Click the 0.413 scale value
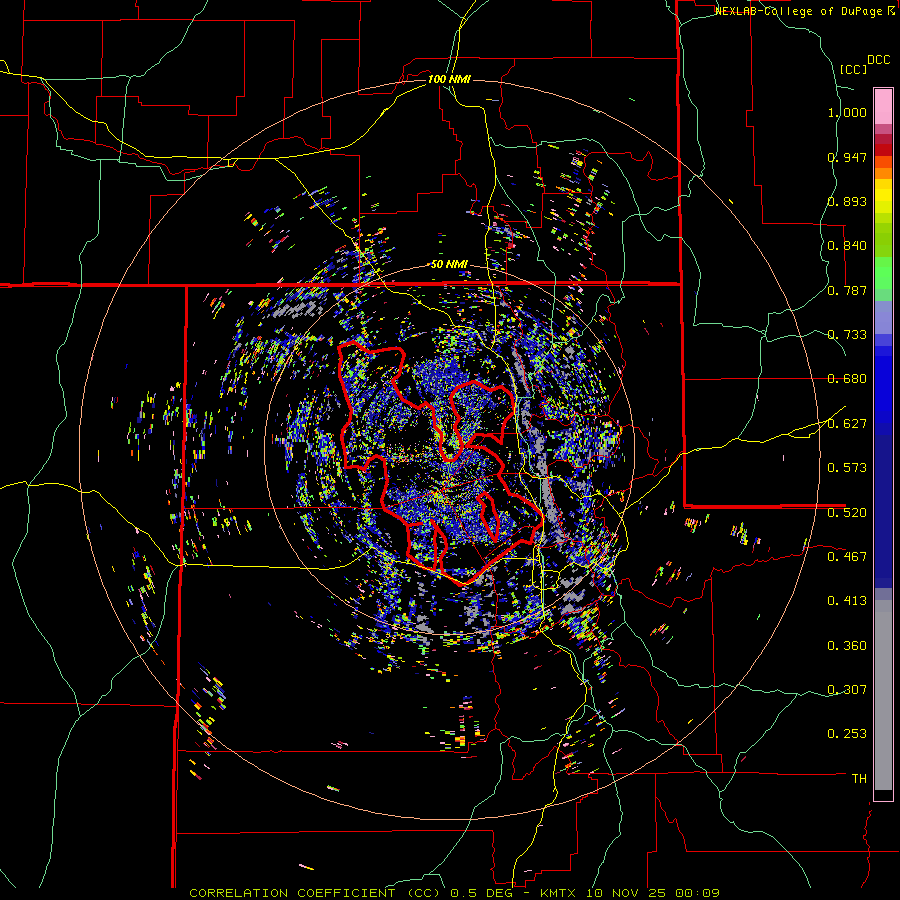This screenshot has height=900, width=900. (x=847, y=601)
